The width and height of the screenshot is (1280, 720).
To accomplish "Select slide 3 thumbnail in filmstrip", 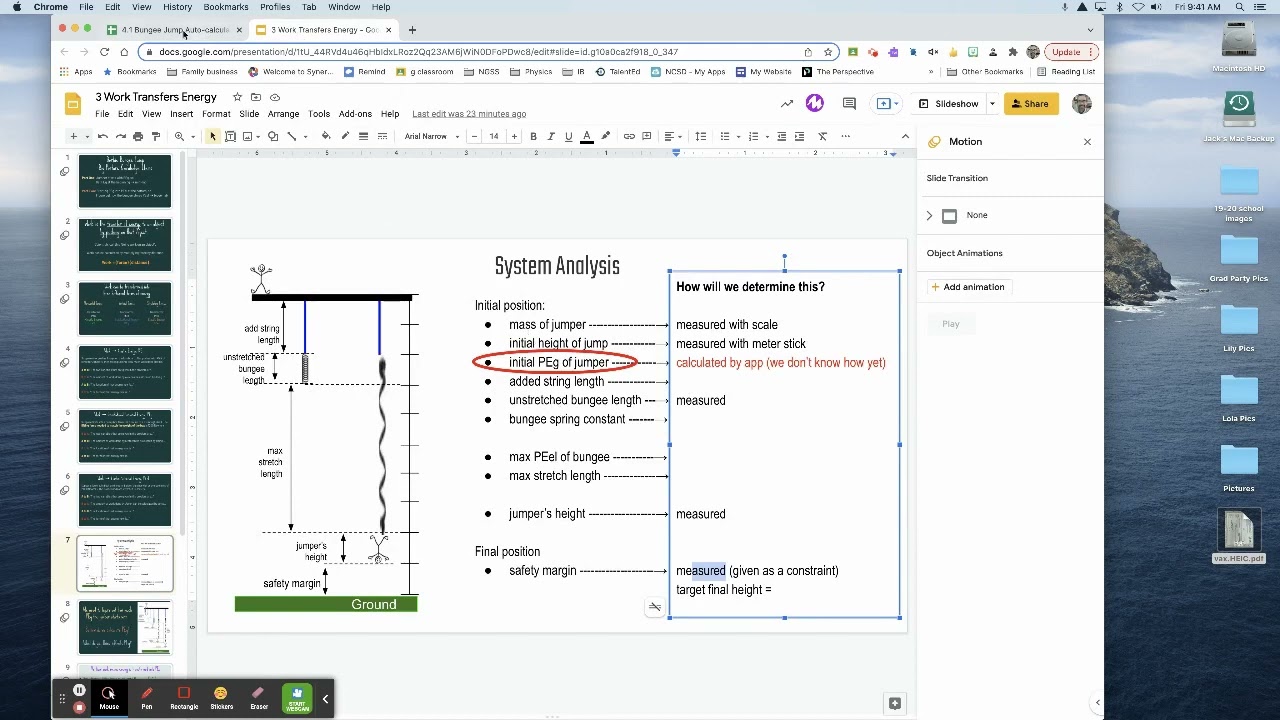I will coord(125,309).
